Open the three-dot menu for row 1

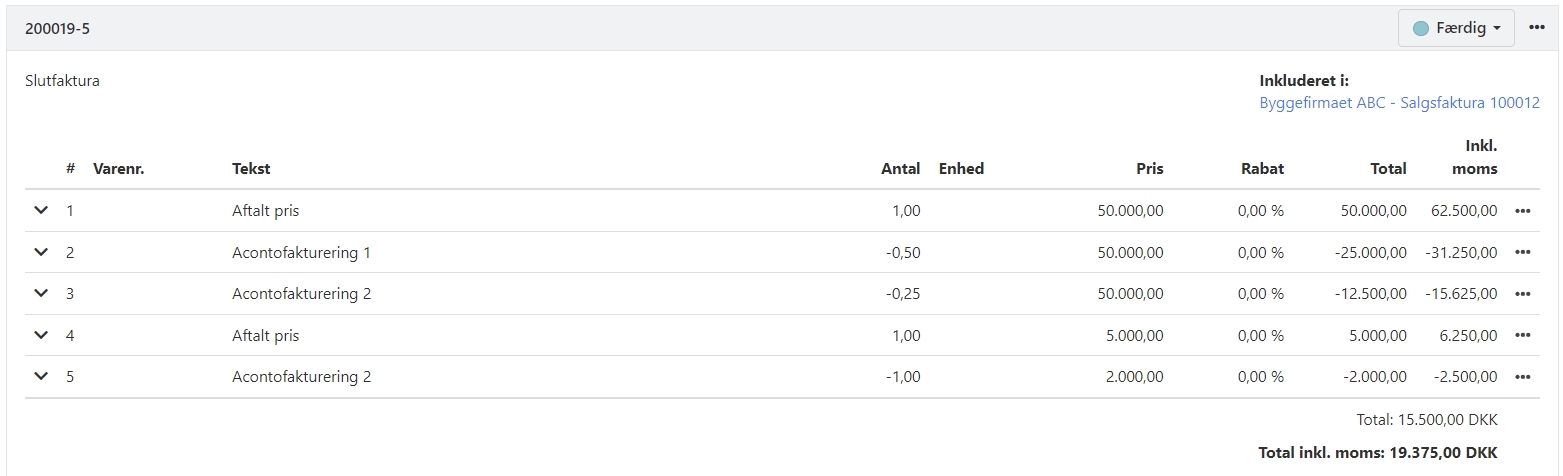coord(1522,211)
